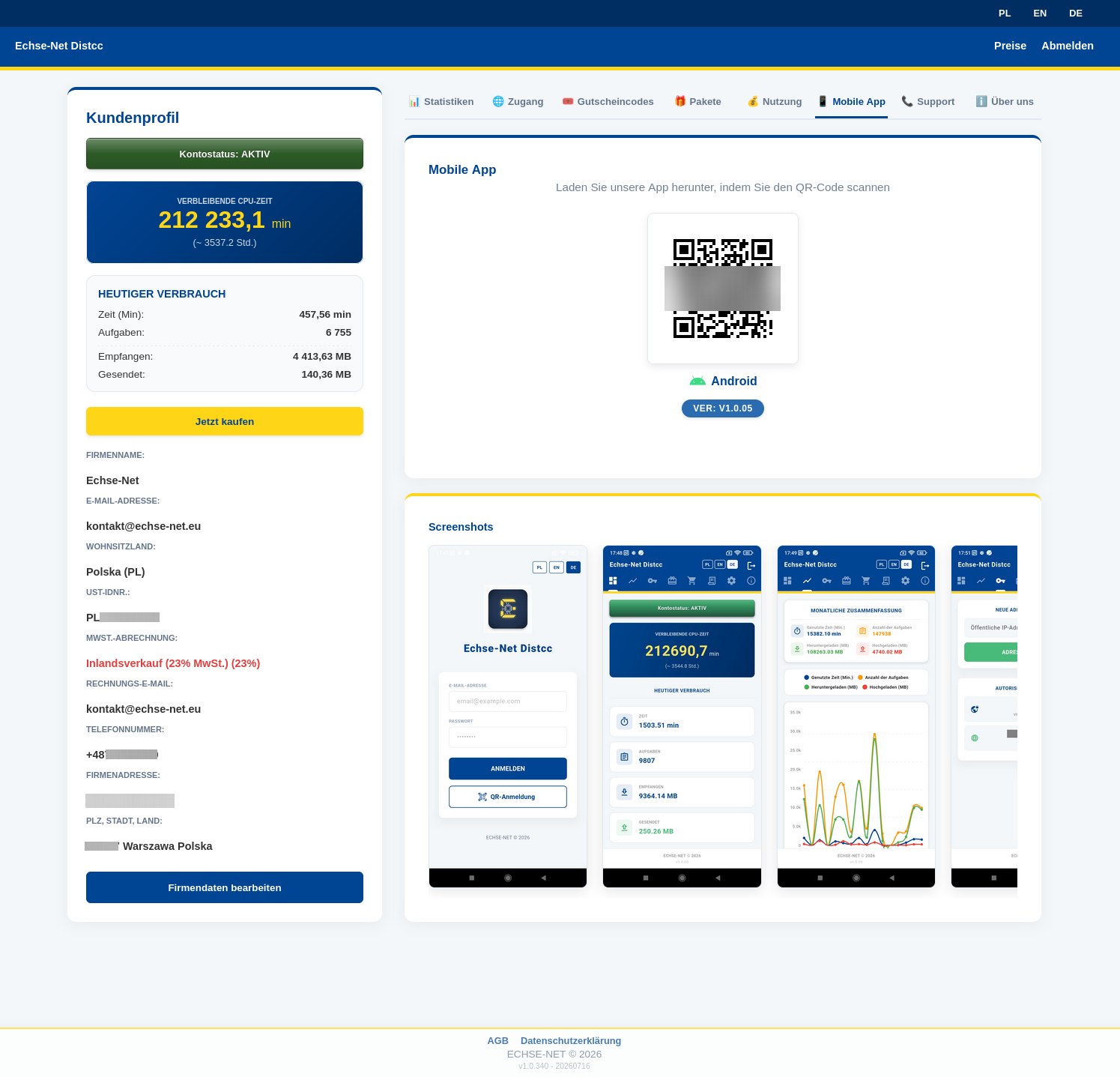This screenshot has height=1077, width=1120.
Task: Click the green Android robot icon
Action: (x=697, y=381)
